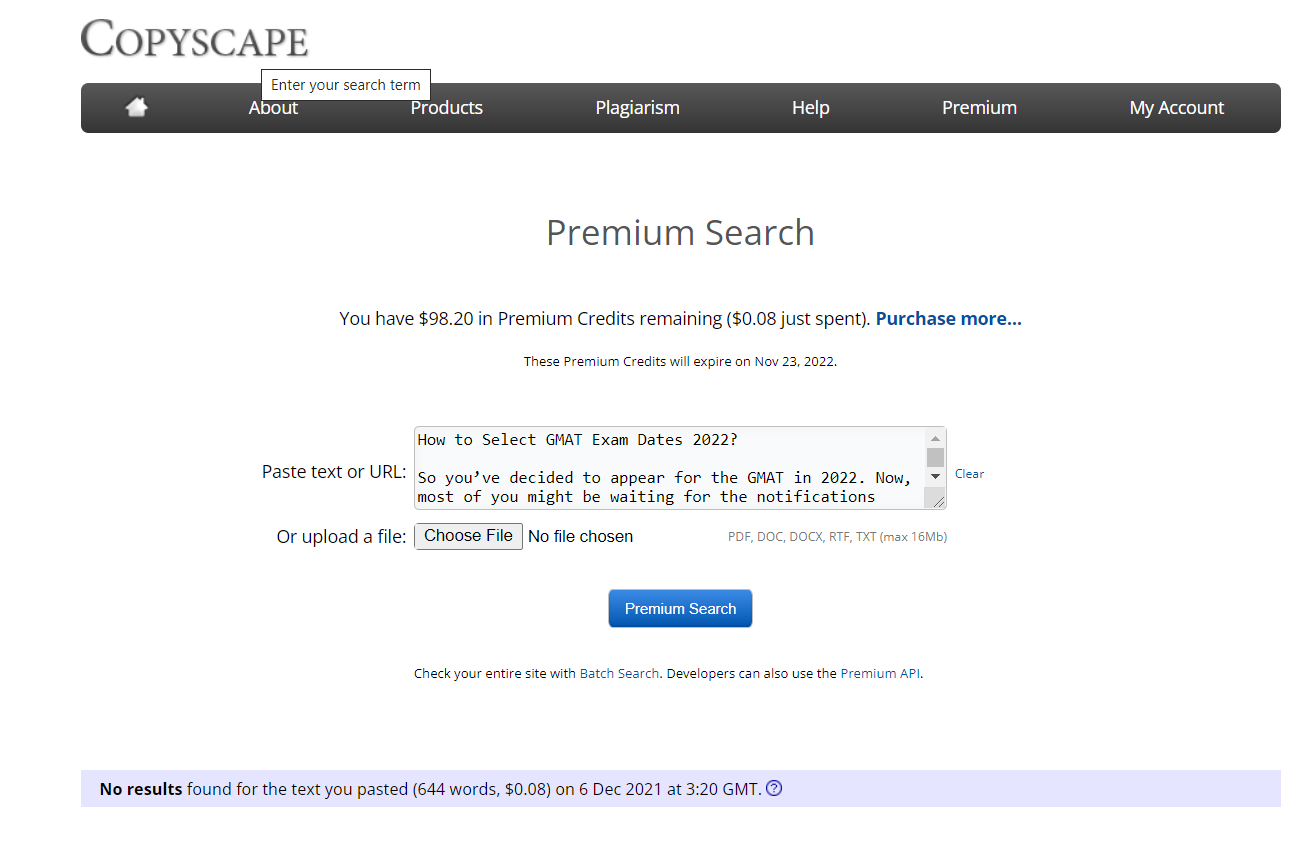Viewport: 1304px width, 858px height.
Task: Open the Batch Search link
Action: point(619,674)
